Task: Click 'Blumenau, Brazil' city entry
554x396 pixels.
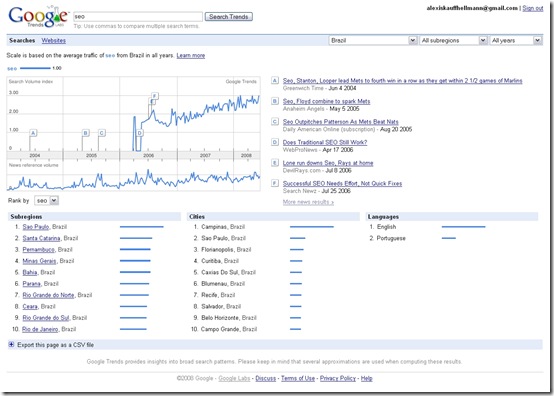Action: pyautogui.click(x=223, y=284)
